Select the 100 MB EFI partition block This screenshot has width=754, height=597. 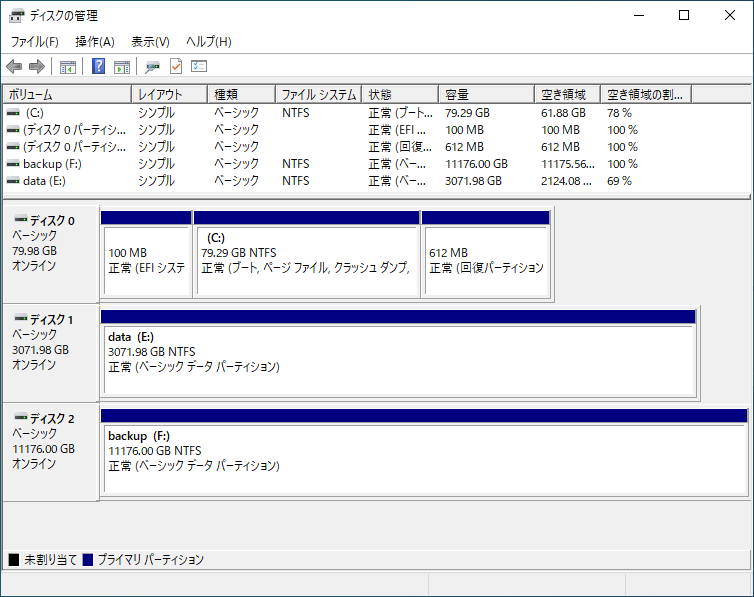[x=146, y=255]
